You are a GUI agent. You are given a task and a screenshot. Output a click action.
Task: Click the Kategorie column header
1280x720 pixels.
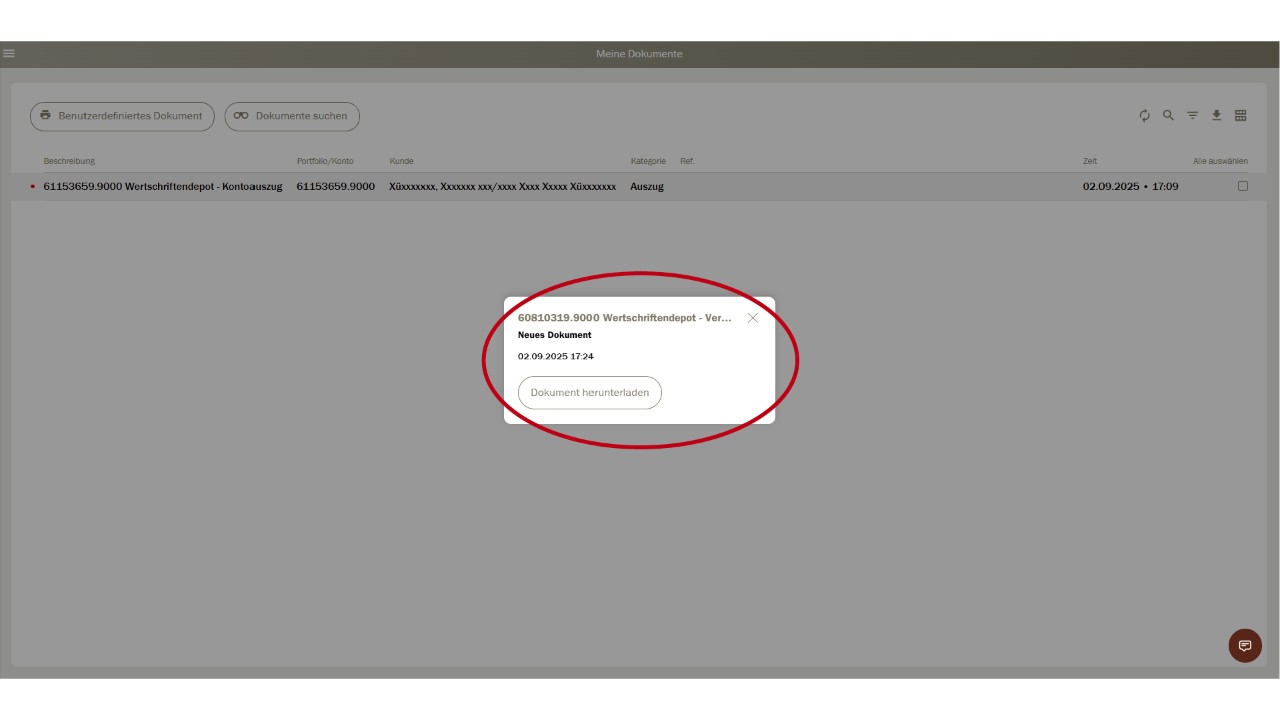click(648, 161)
